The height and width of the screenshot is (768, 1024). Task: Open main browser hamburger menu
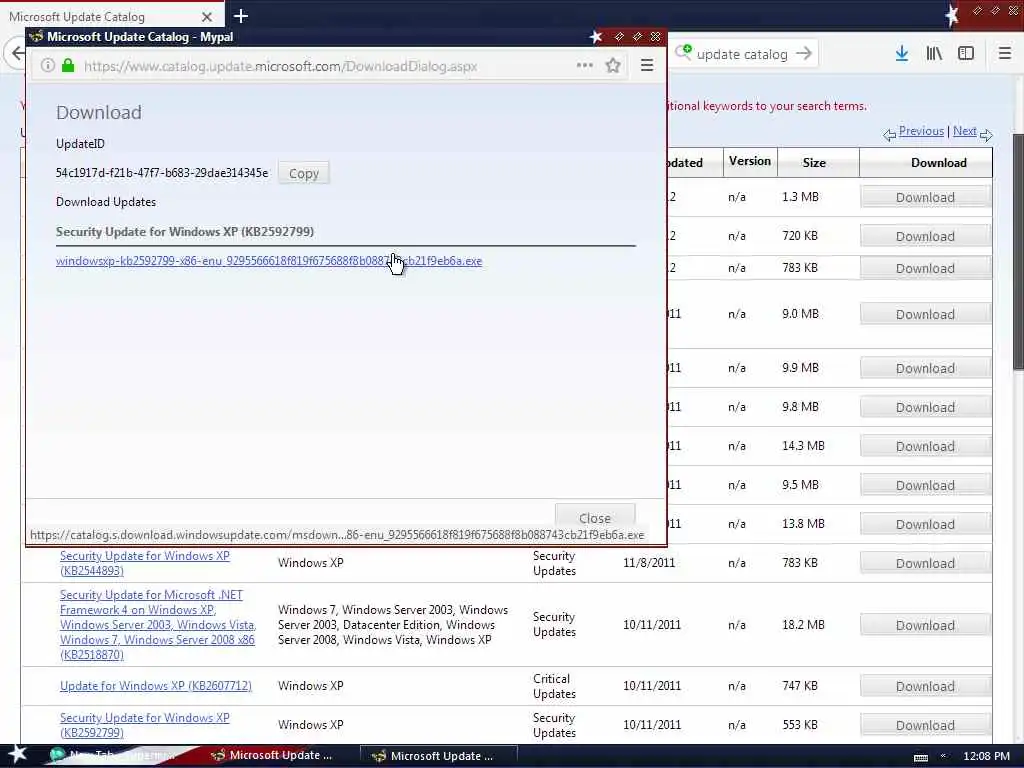tap(1005, 54)
